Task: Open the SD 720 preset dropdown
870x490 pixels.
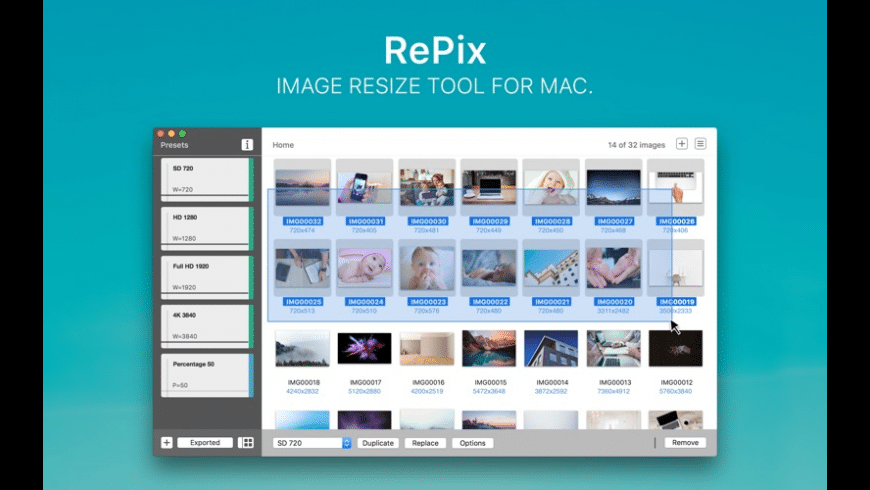Action: tap(312, 443)
